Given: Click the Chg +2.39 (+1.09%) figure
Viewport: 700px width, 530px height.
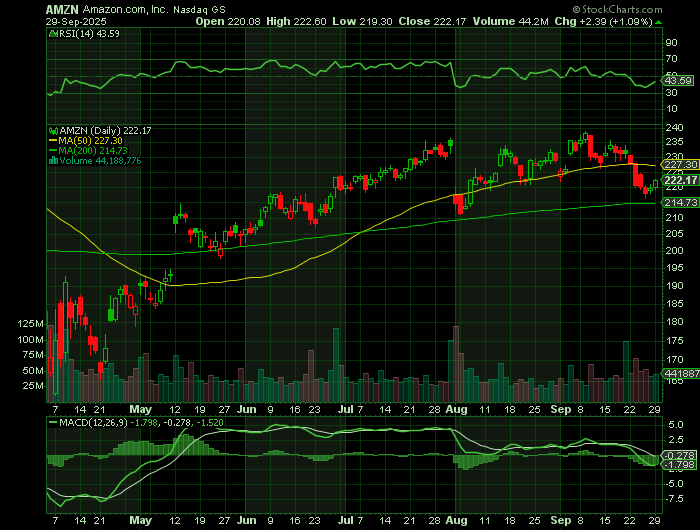Looking at the screenshot, I should pyautogui.click(x=603, y=21).
